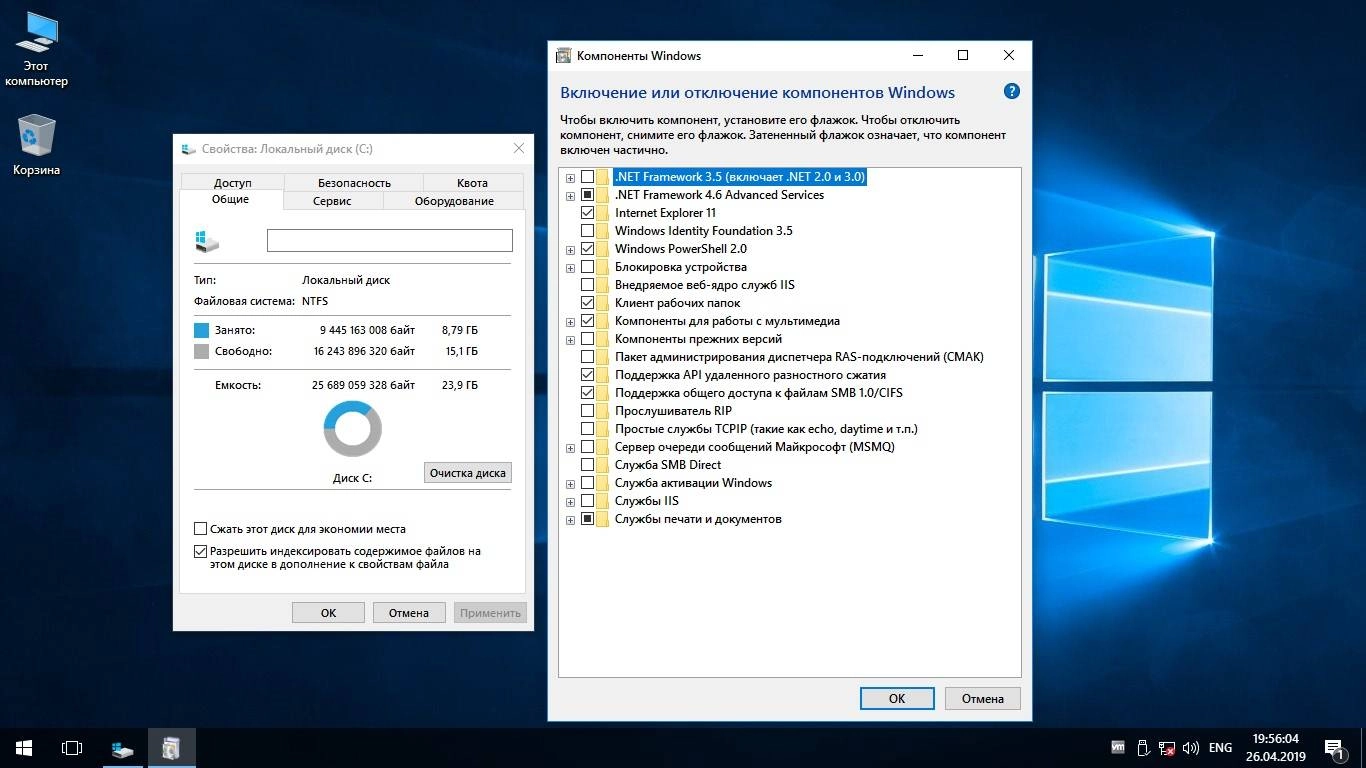This screenshot has width=1366, height=768.
Task: Expand Сервер очереди сообщений (MSMQ) node
Action: point(570,448)
